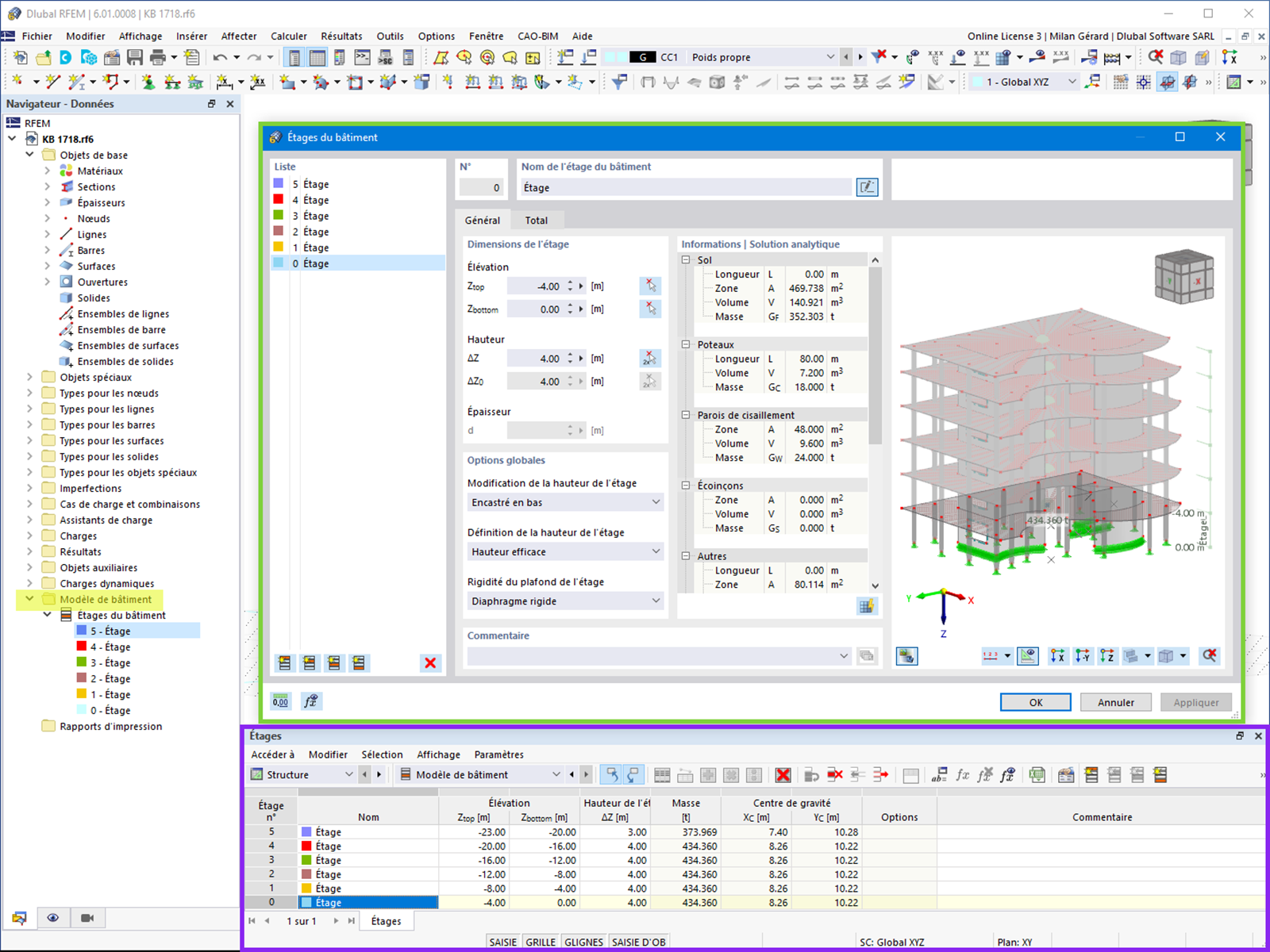Click the red-X magnifier icon in top toolbar
The image size is (1270, 952).
point(1156,57)
